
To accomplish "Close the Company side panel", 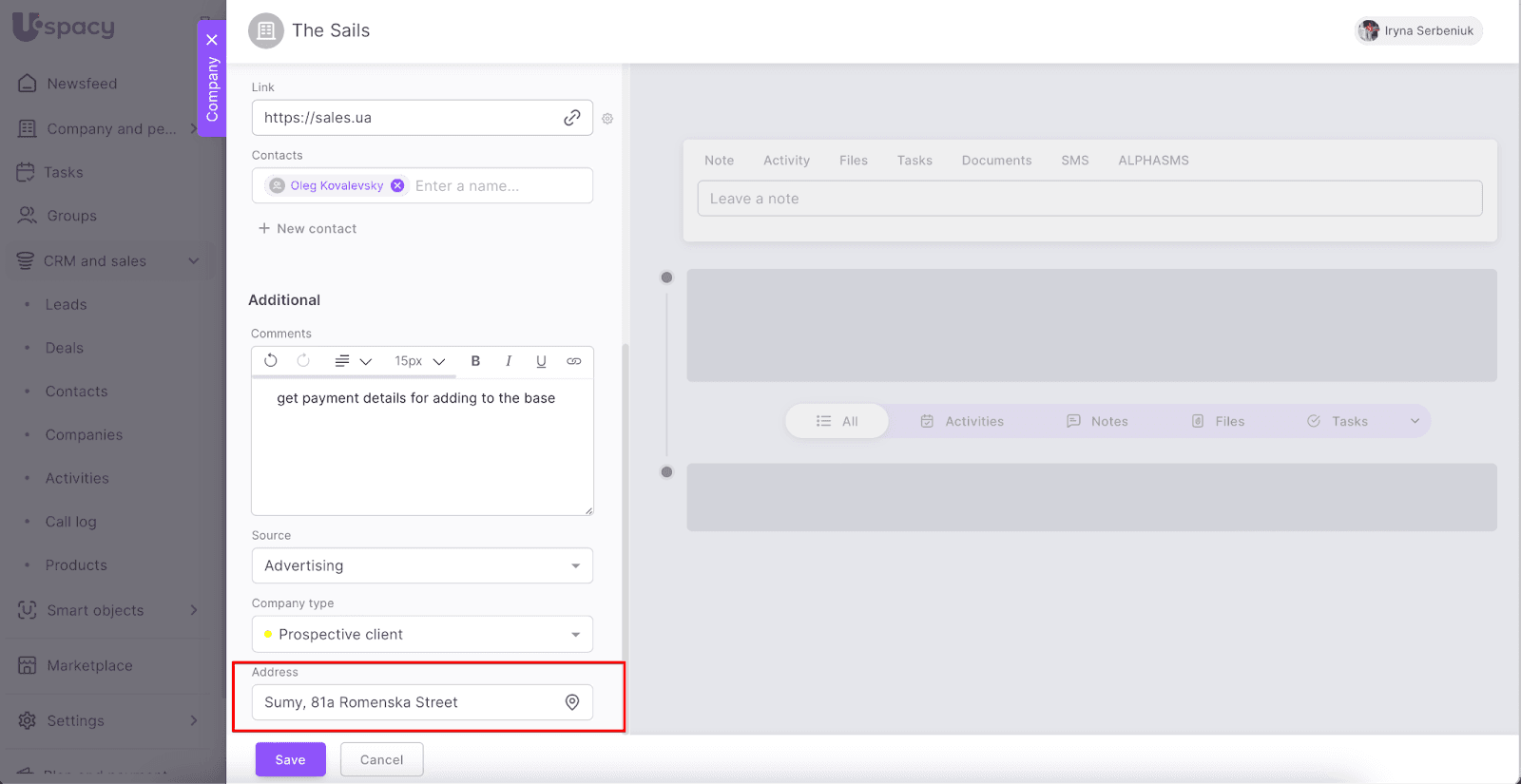I will click(x=212, y=40).
